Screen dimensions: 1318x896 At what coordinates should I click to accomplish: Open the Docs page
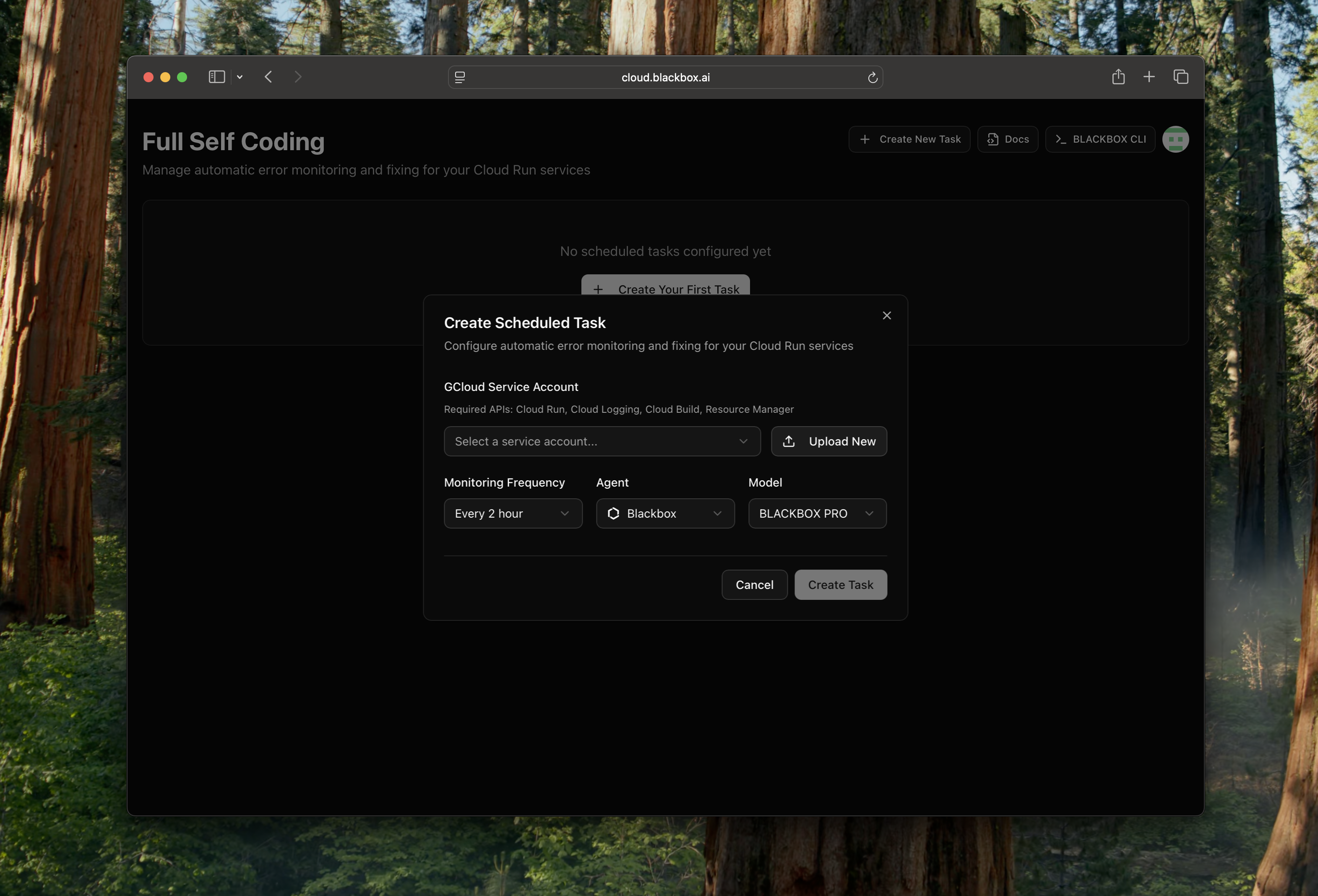1008,139
